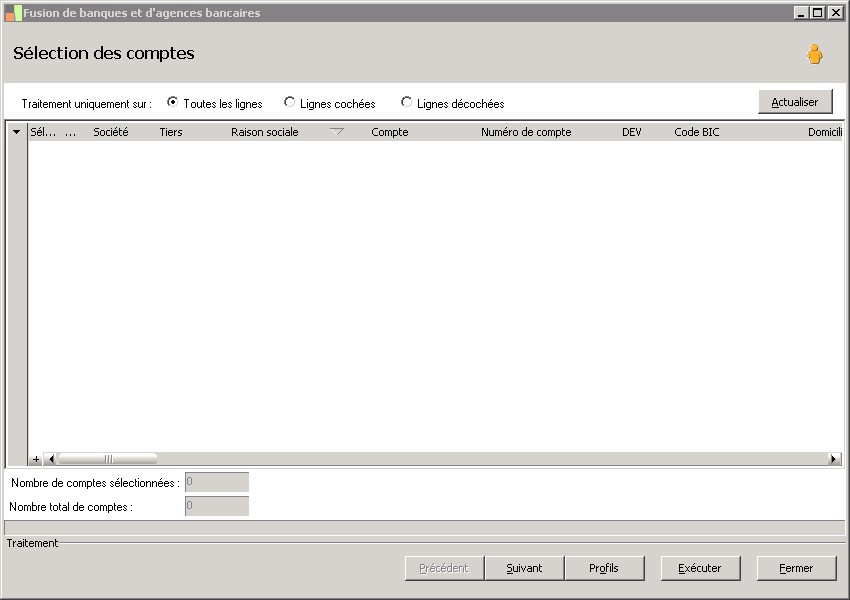The height and width of the screenshot is (600, 850).
Task: Open the Profils button
Action: point(604,568)
